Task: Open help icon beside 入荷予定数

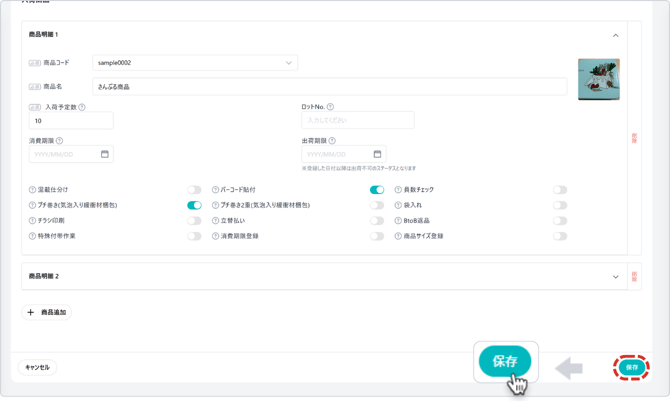Action: pos(82,107)
